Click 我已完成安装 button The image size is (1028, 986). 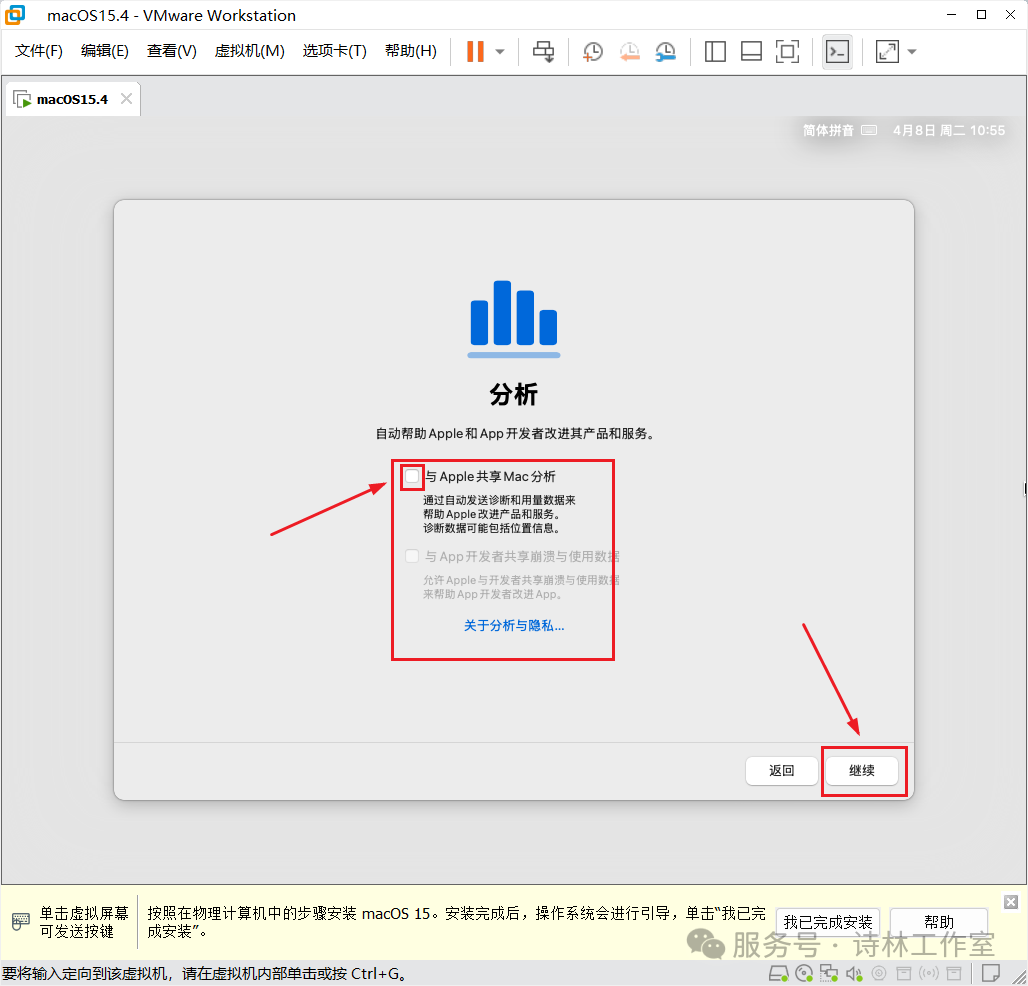tap(827, 922)
